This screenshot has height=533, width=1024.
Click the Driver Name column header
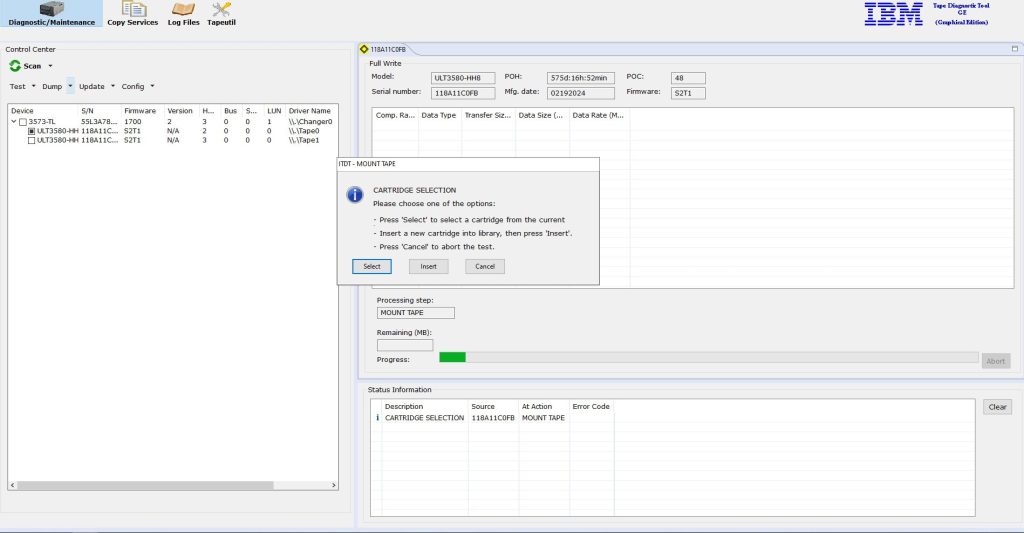pyautogui.click(x=311, y=111)
